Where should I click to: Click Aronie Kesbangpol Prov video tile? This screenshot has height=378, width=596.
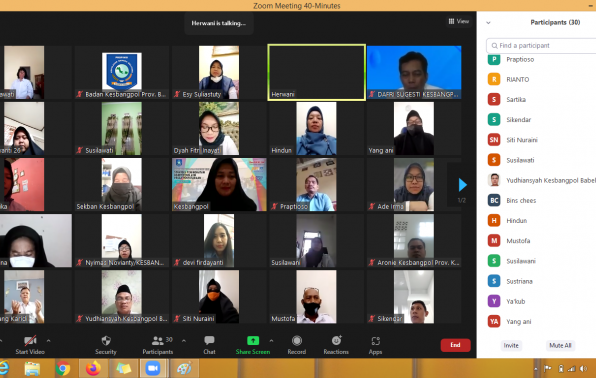click(414, 240)
